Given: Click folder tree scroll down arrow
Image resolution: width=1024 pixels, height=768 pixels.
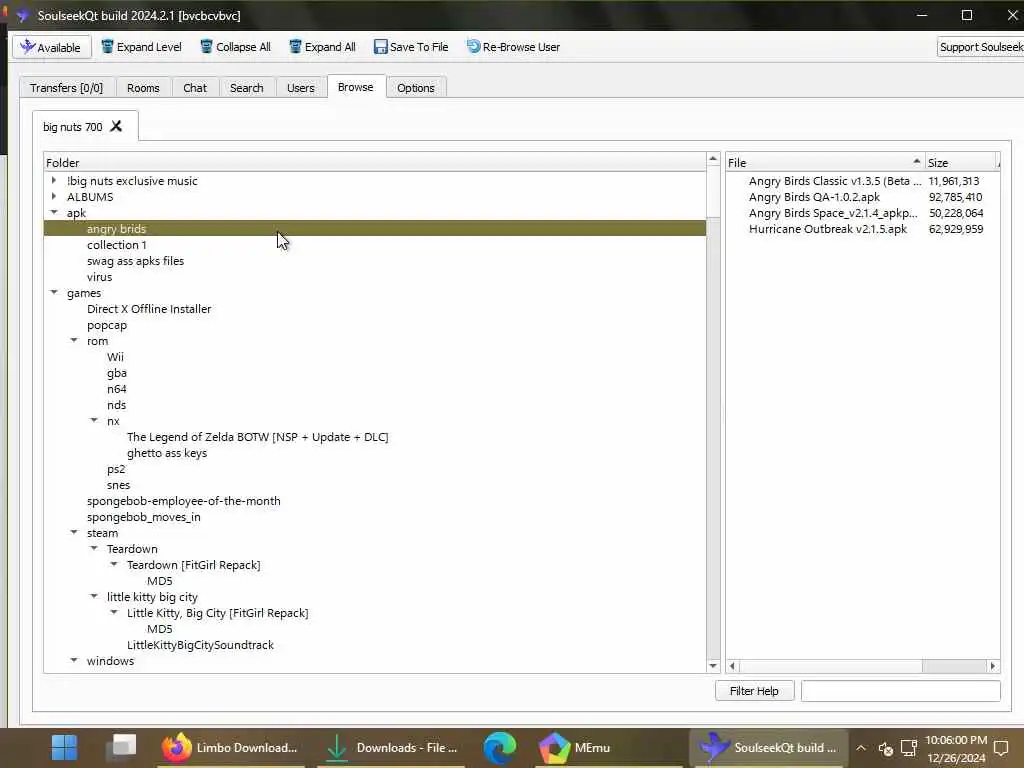Looking at the screenshot, I should click(713, 665).
